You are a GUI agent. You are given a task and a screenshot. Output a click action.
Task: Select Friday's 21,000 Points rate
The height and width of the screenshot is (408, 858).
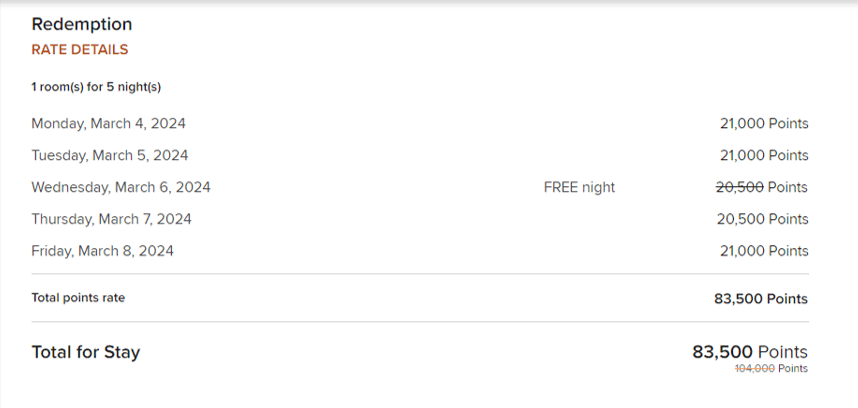764,251
